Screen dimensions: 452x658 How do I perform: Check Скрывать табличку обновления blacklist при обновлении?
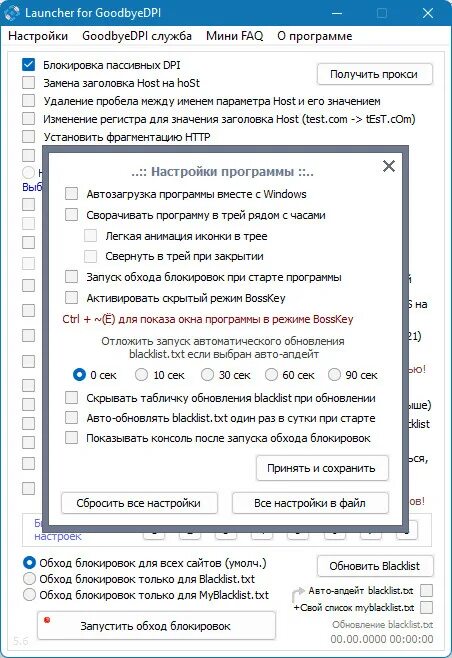[x=71, y=397]
